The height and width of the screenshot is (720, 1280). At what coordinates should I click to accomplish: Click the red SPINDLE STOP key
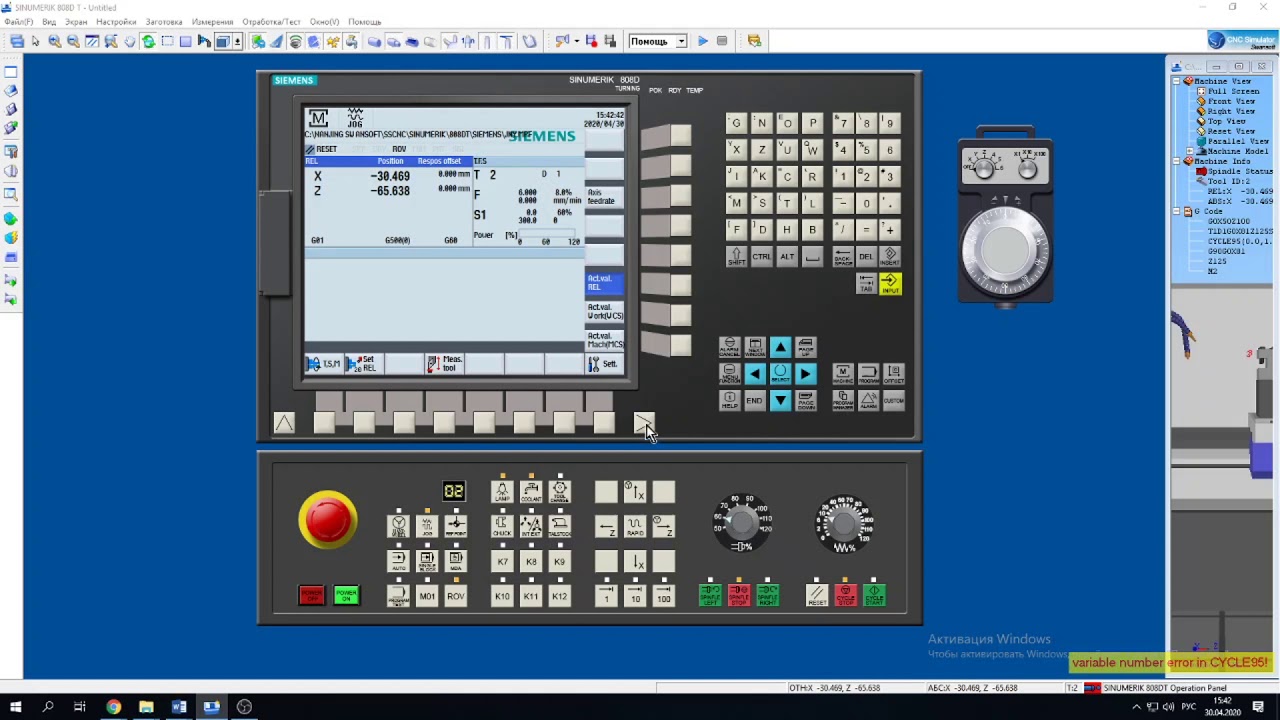[739, 596]
